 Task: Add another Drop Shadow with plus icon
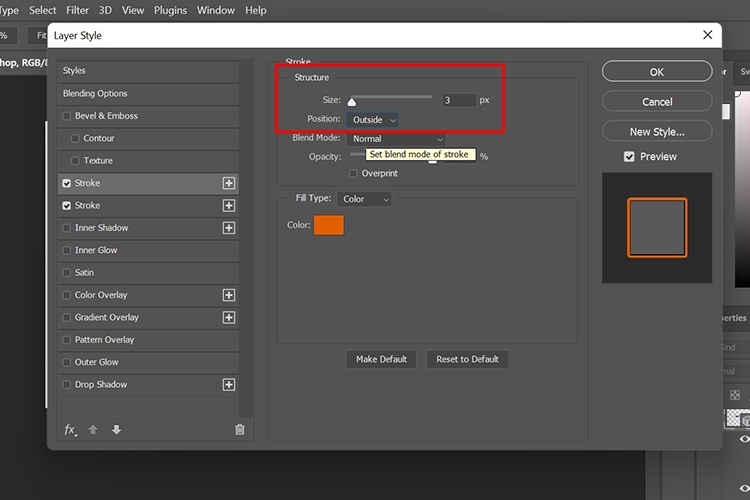tap(229, 385)
